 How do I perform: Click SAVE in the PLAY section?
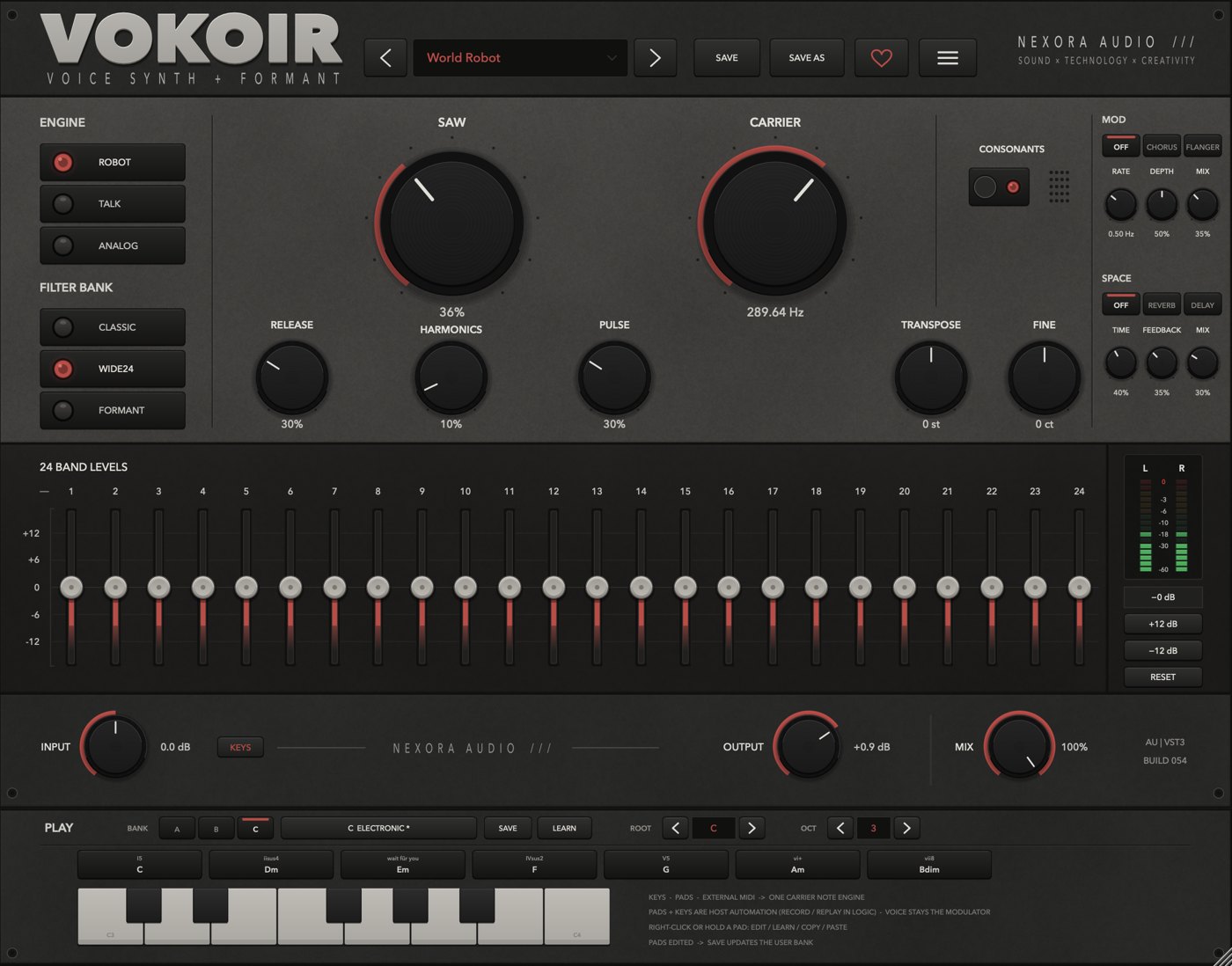[508, 829]
